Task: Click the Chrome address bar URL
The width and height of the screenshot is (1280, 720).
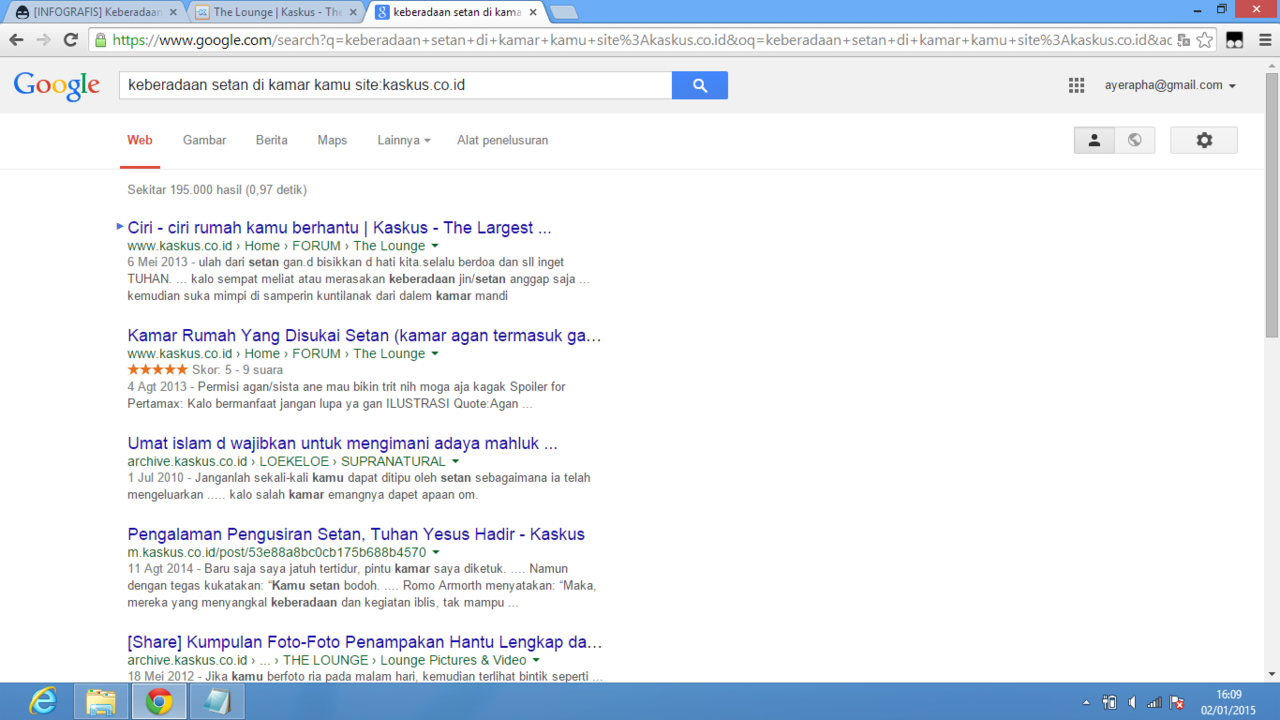Action: click(640, 40)
